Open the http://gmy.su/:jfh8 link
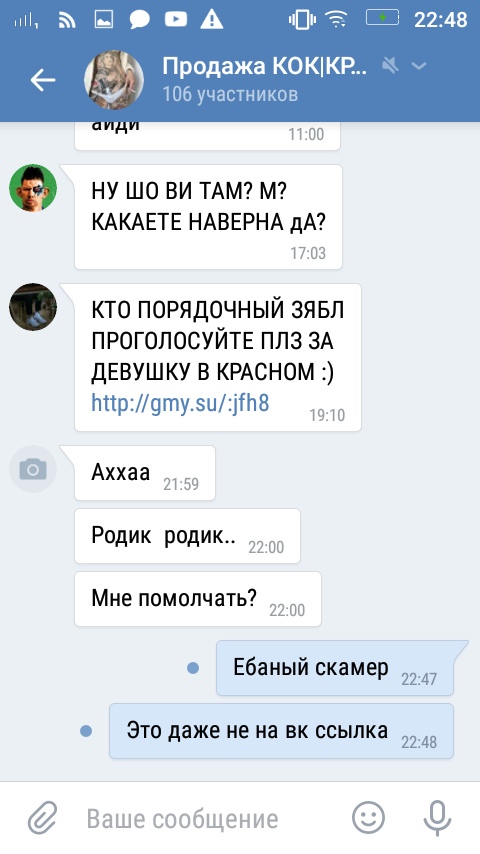 click(180, 404)
